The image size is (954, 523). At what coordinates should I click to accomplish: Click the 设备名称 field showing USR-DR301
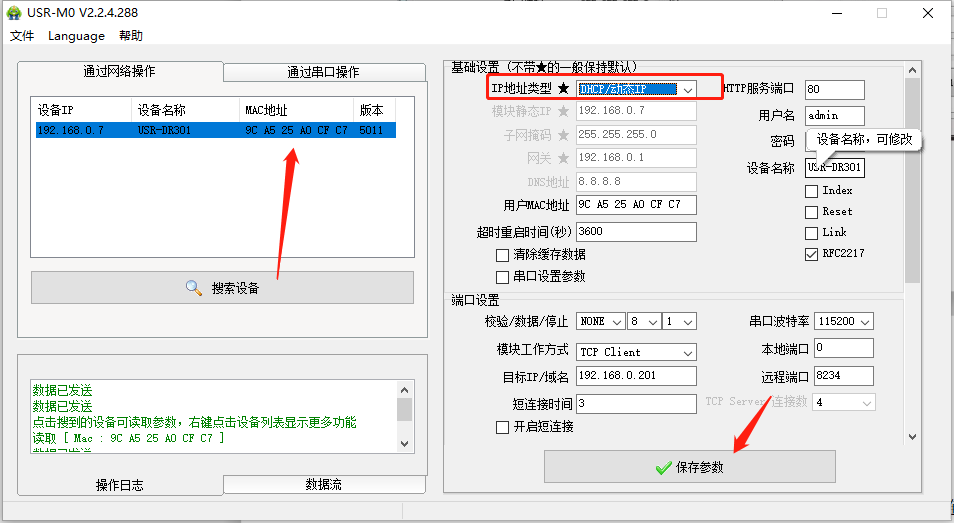(x=835, y=167)
